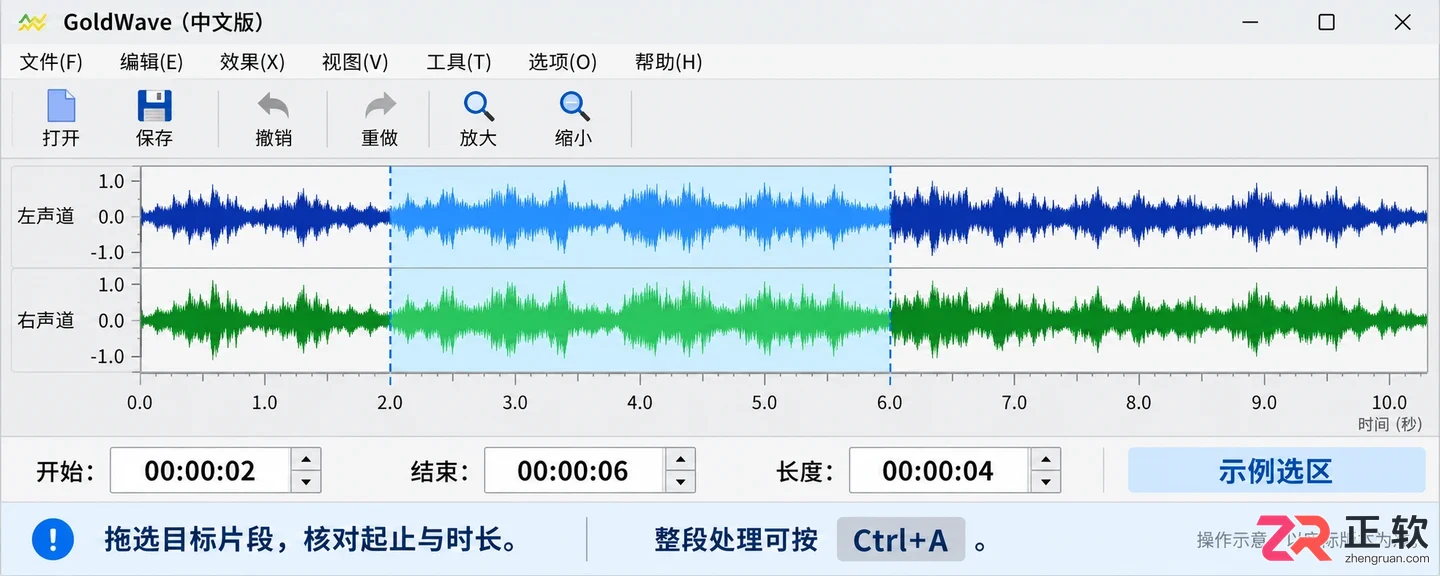The image size is (1440, 576).
Task: Increase 长度 value with up arrow
Action: pyautogui.click(x=1045, y=459)
